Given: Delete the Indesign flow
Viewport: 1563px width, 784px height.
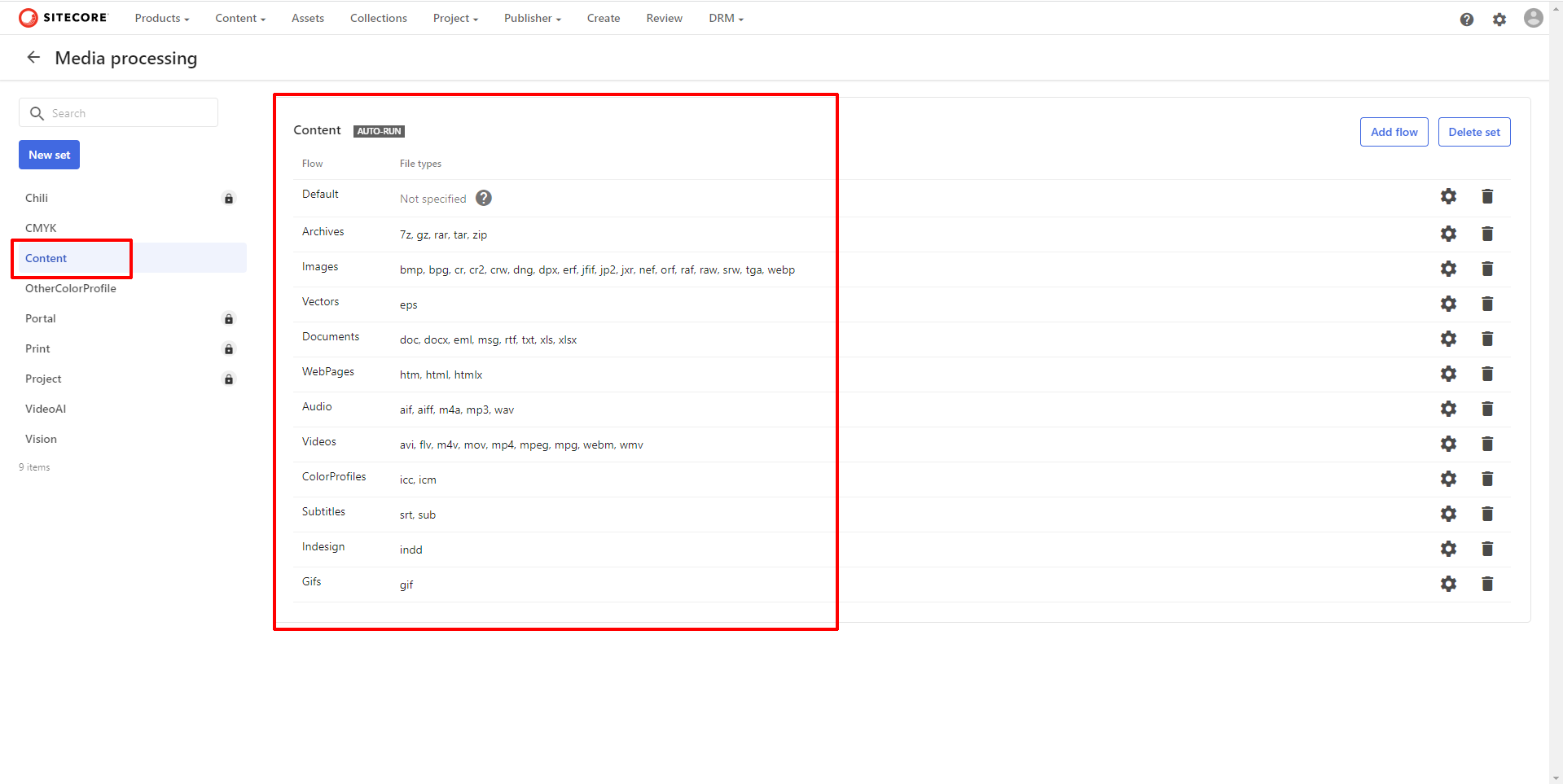Looking at the screenshot, I should click(1487, 549).
